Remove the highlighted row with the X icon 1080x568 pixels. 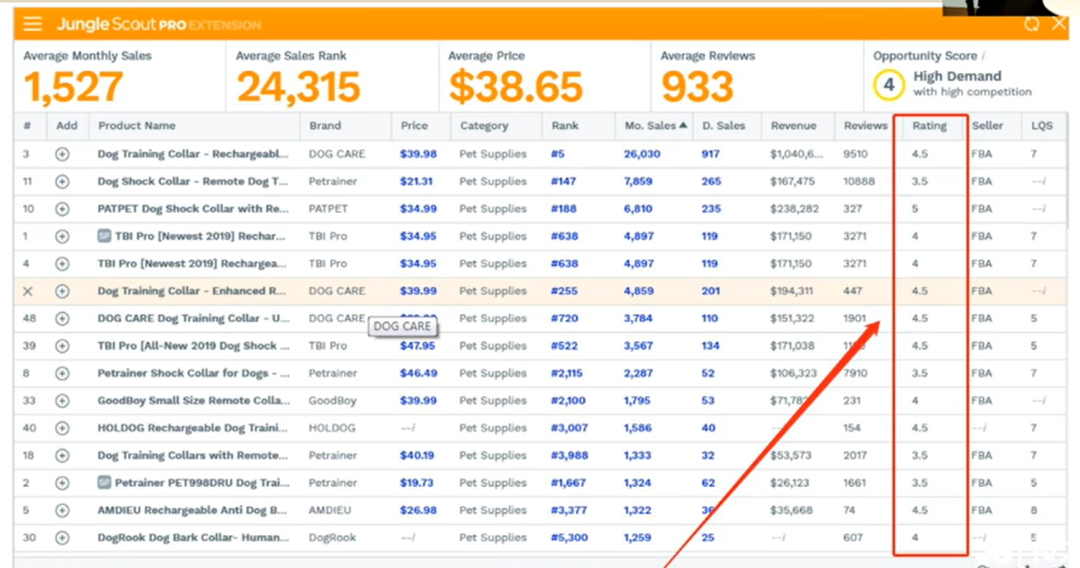click(28, 291)
